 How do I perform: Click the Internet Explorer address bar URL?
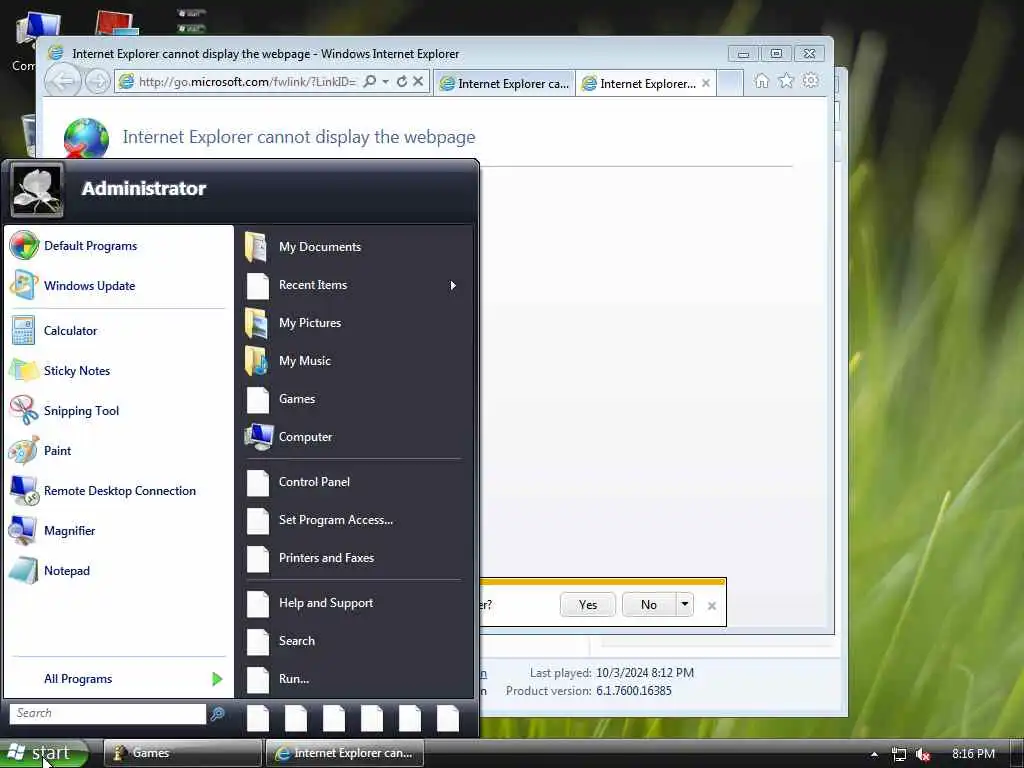[247, 82]
